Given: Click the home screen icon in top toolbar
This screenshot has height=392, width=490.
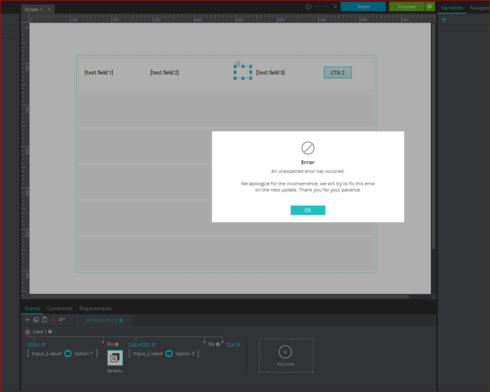Looking at the screenshot, I should (x=309, y=7).
